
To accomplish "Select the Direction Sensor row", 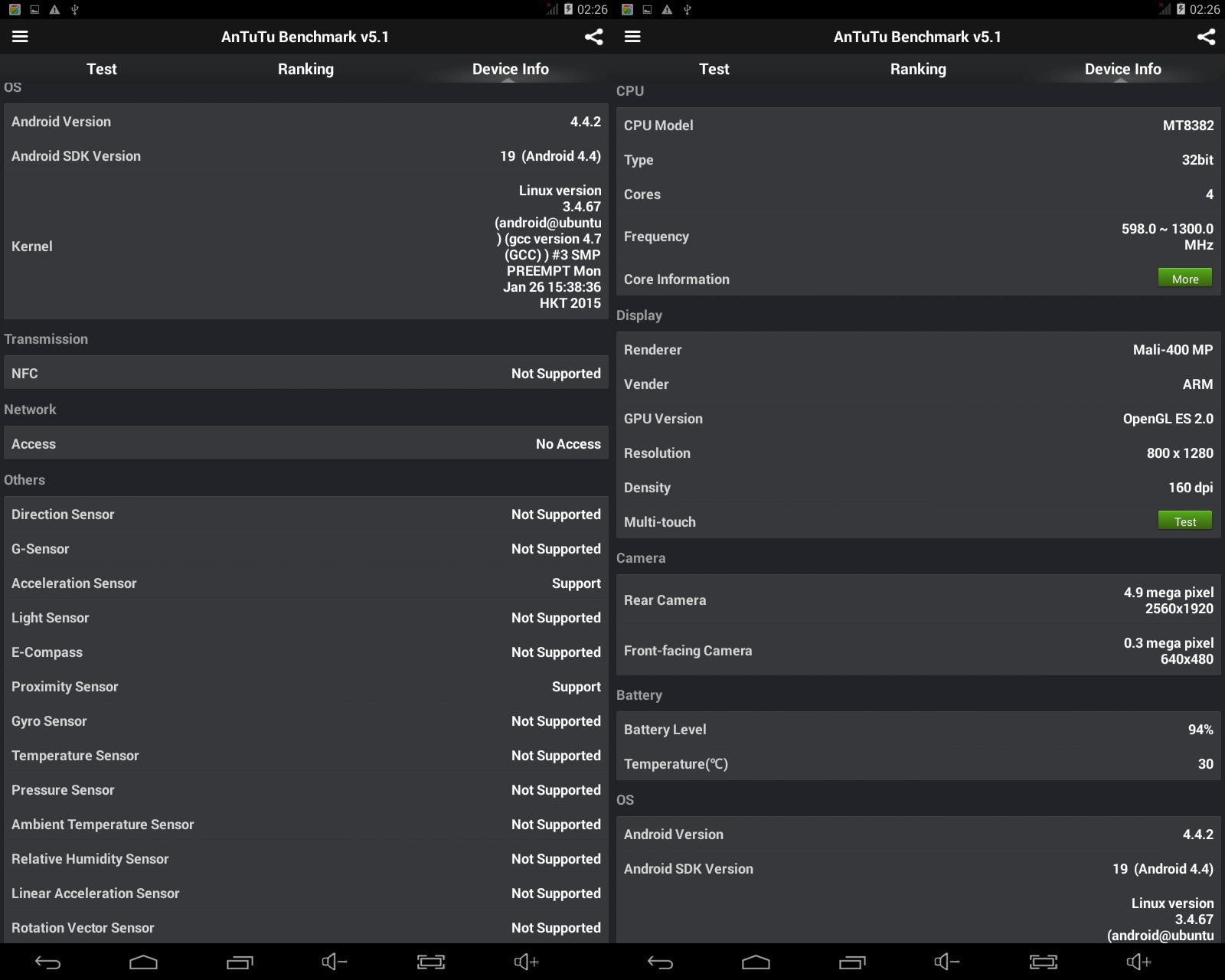I will tap(305, 514).
